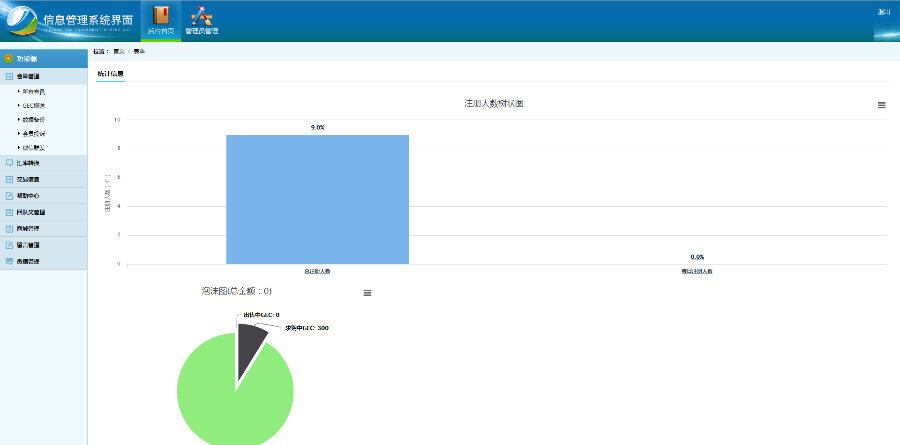Click the 总注册人数 x-axis label

point(317,270)
